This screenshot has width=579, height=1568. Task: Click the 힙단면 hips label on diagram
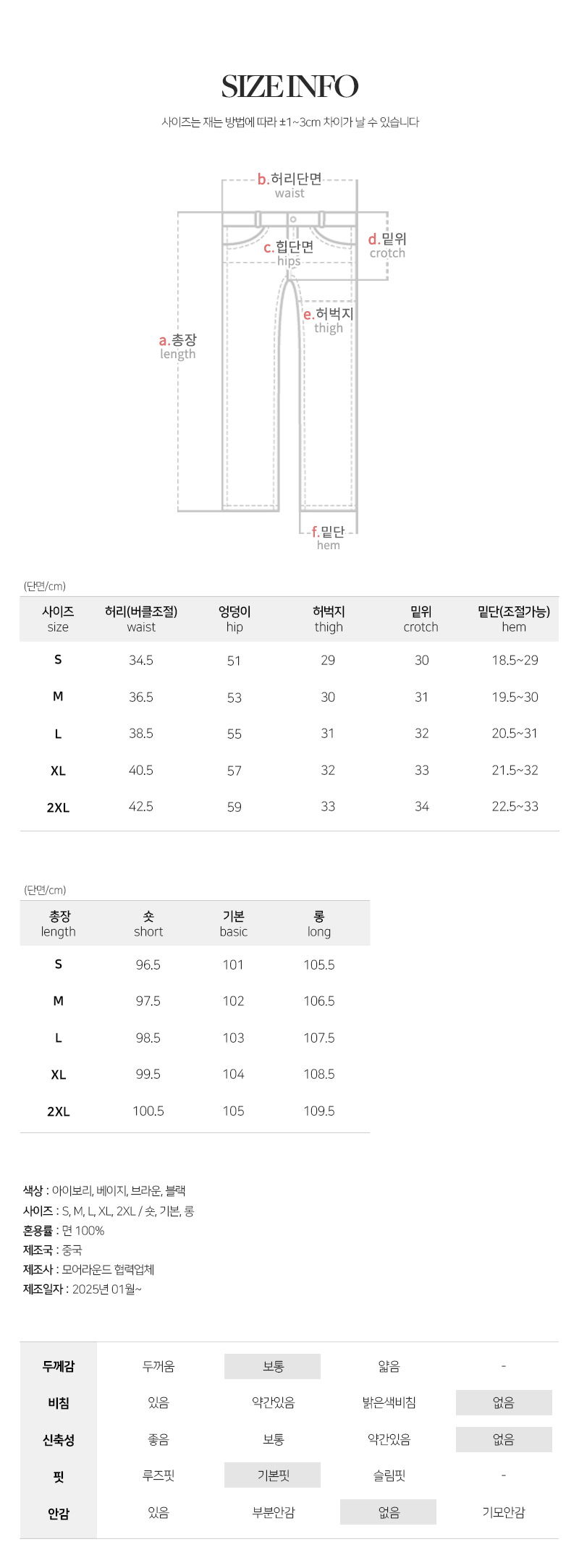(289, 253)
